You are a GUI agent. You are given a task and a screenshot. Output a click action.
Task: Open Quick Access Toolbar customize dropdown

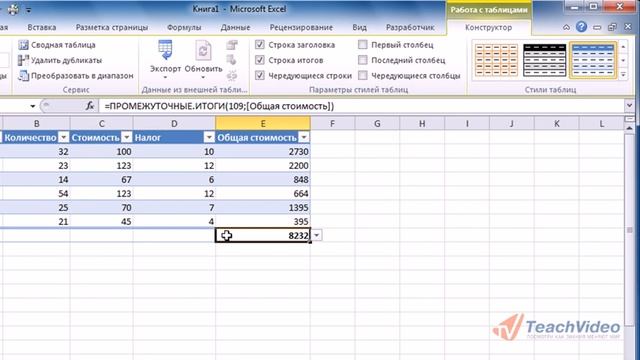point(28,10)
